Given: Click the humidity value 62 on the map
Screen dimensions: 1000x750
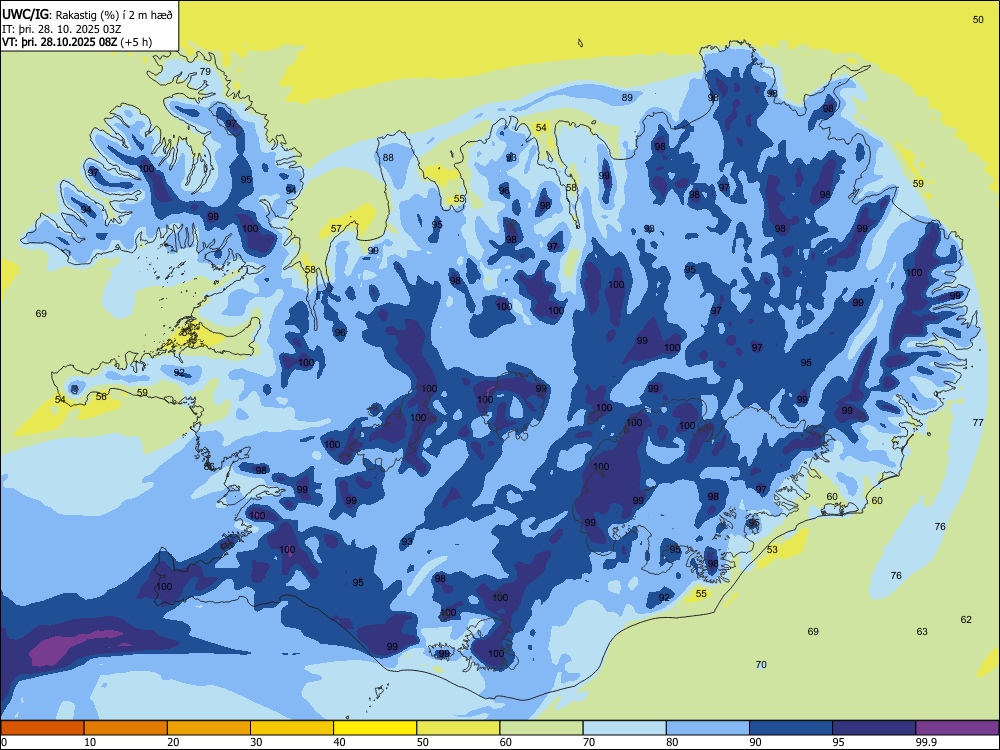Looking at the screenshot, I should pos(966,619).
